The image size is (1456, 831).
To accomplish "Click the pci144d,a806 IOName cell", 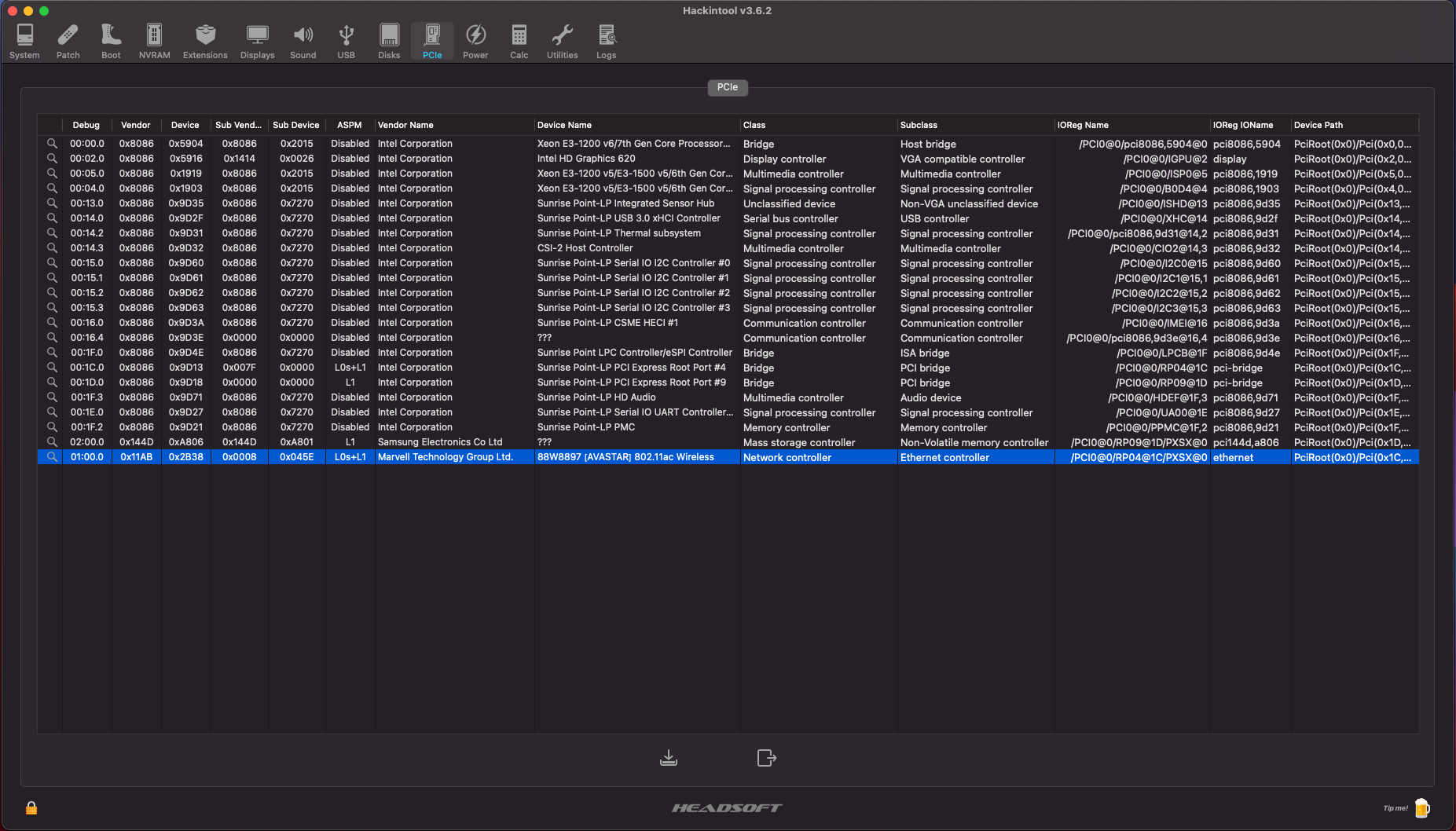I will coord(1245,442).
